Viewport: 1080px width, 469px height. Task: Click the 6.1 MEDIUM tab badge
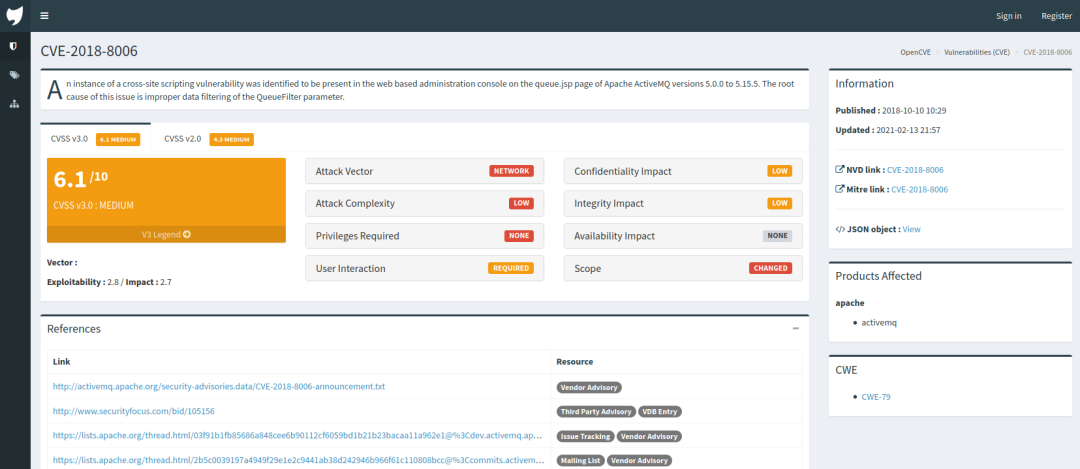click(118, 139)
